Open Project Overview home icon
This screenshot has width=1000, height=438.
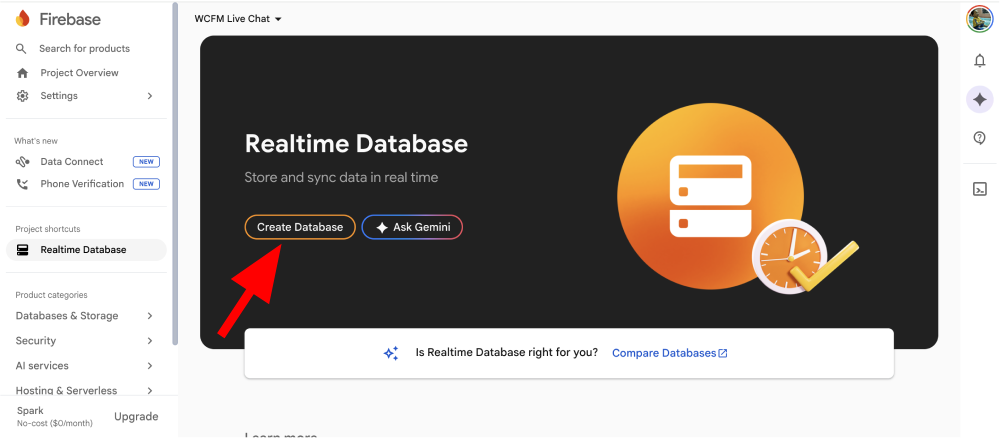click(x=22, y=73)
